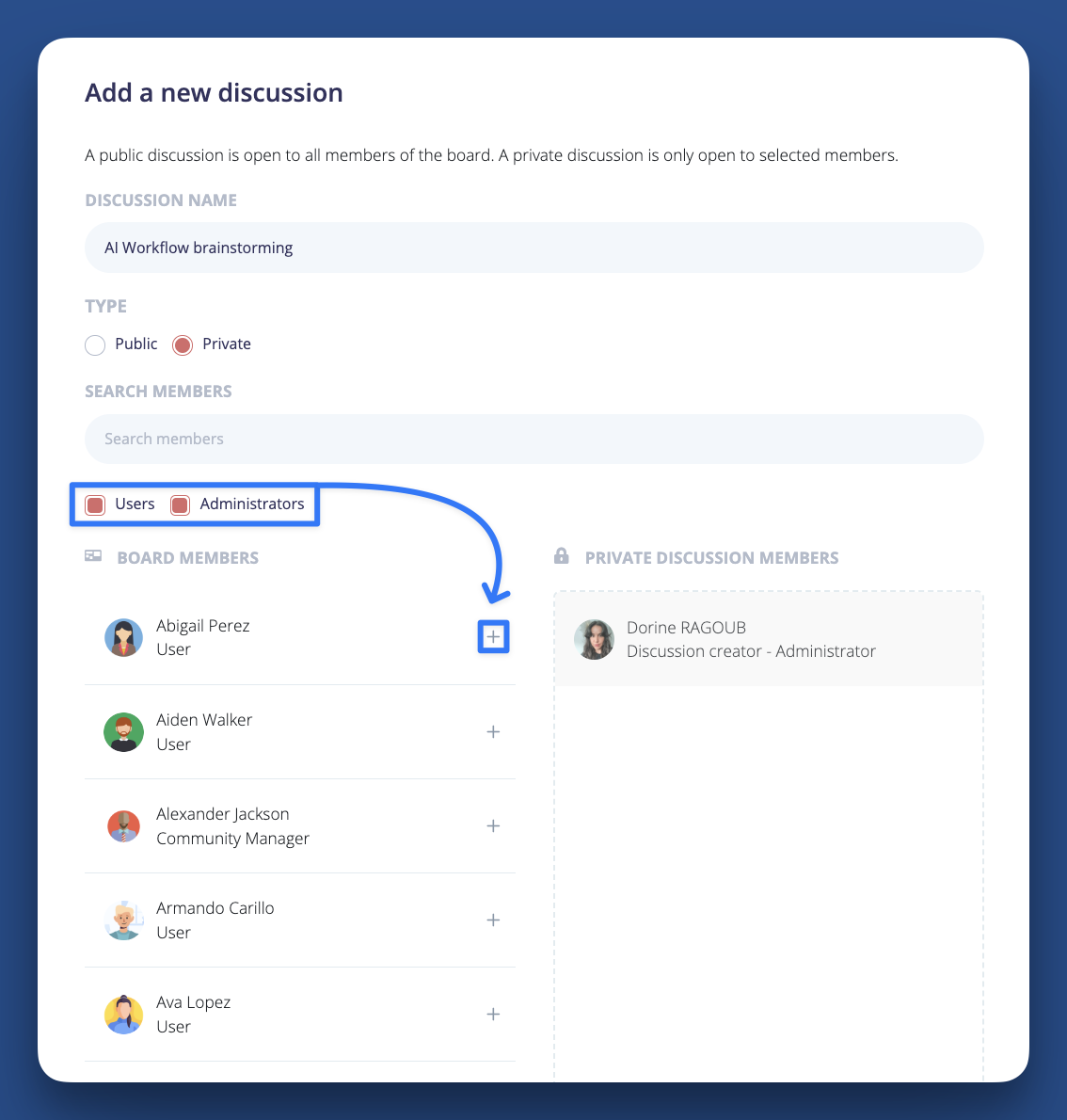Click Ava Lopez's name in the list
Screen dimensions: 1067x1120
tap(194, 1003)
